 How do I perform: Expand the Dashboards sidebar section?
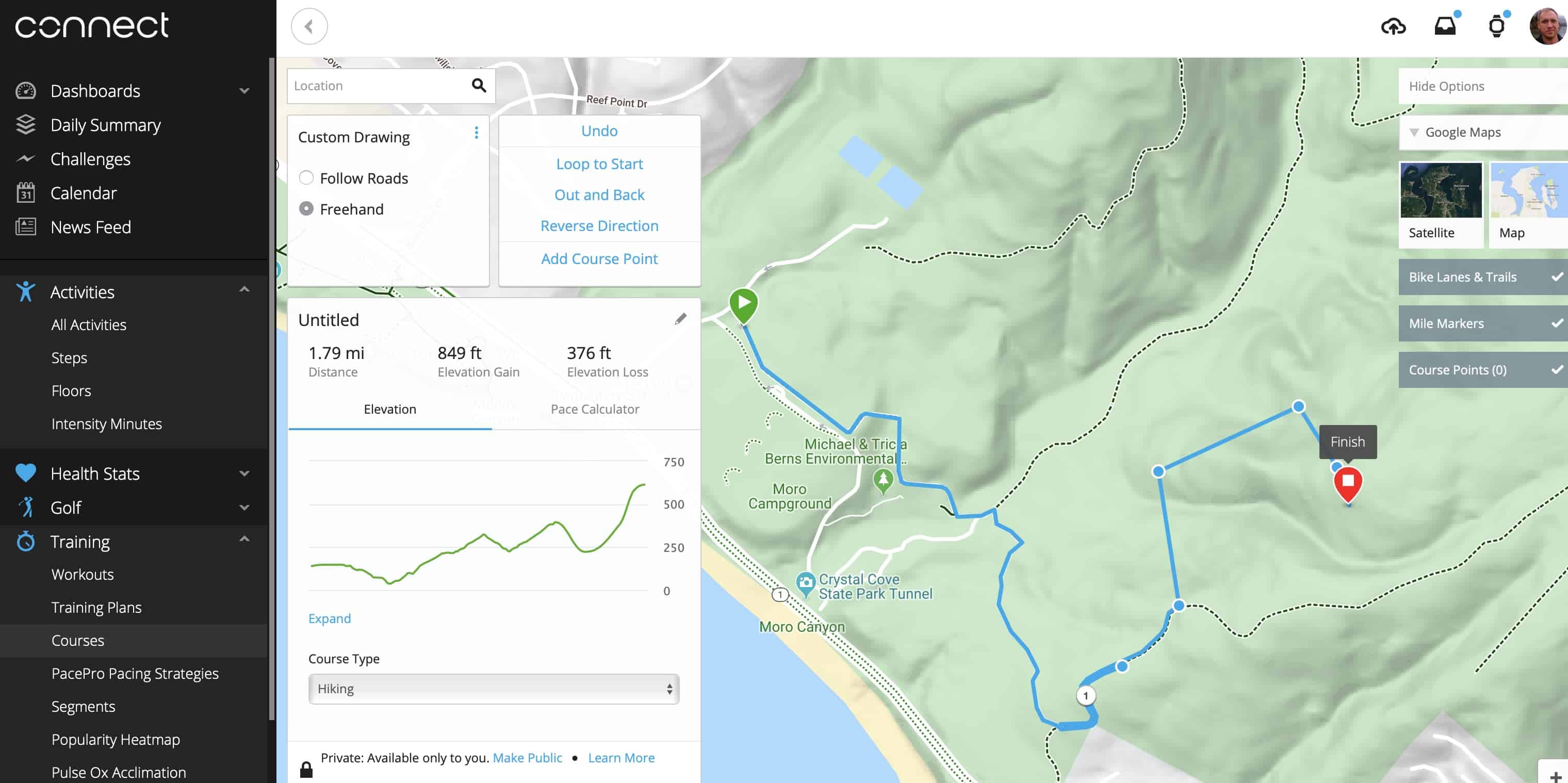244,91
